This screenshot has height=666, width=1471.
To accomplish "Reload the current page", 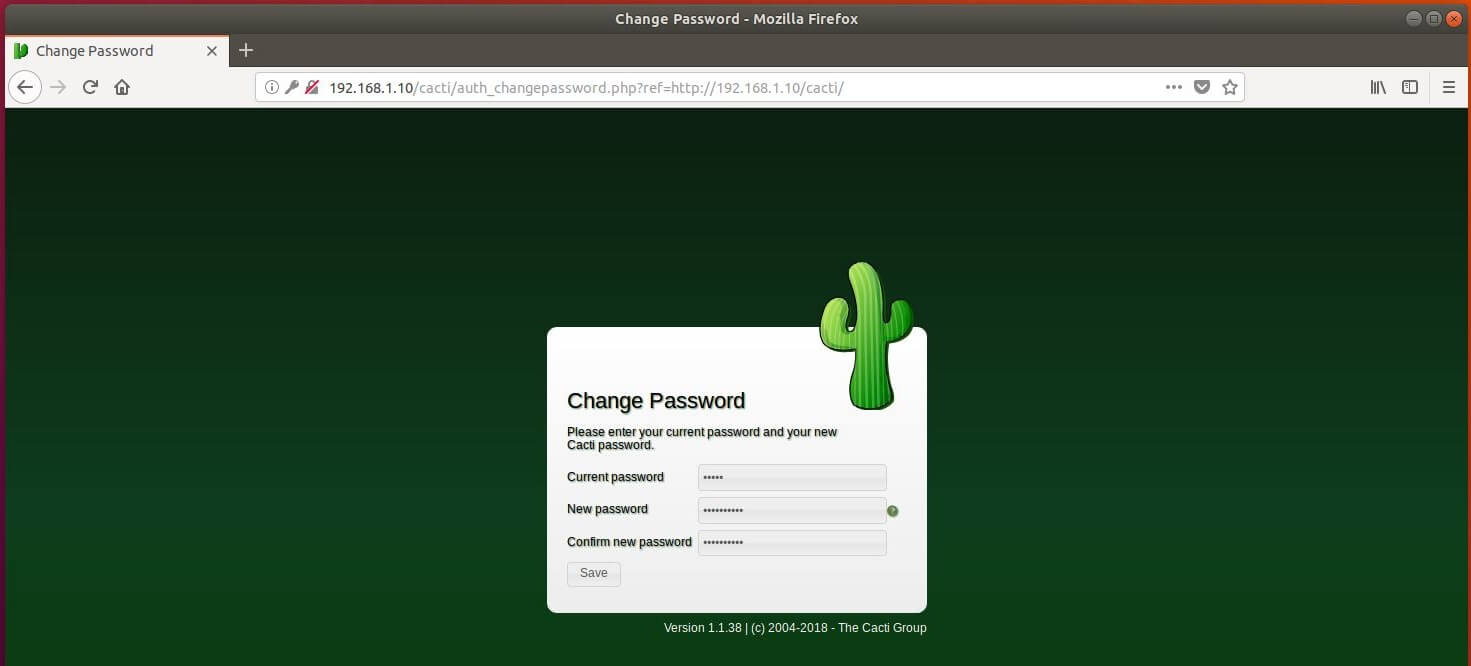I will point(90,87).
